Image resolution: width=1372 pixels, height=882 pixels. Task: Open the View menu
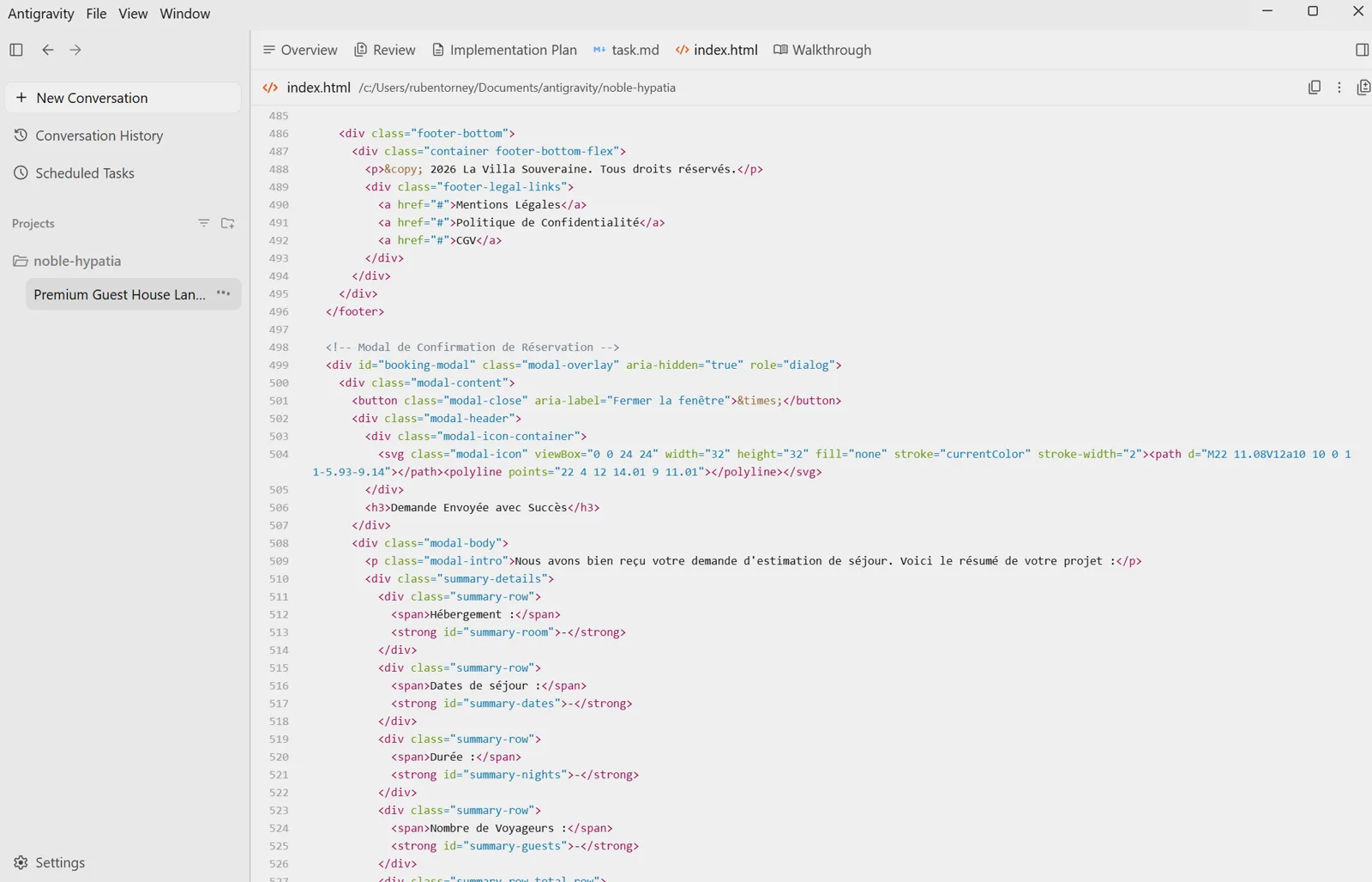133,14
